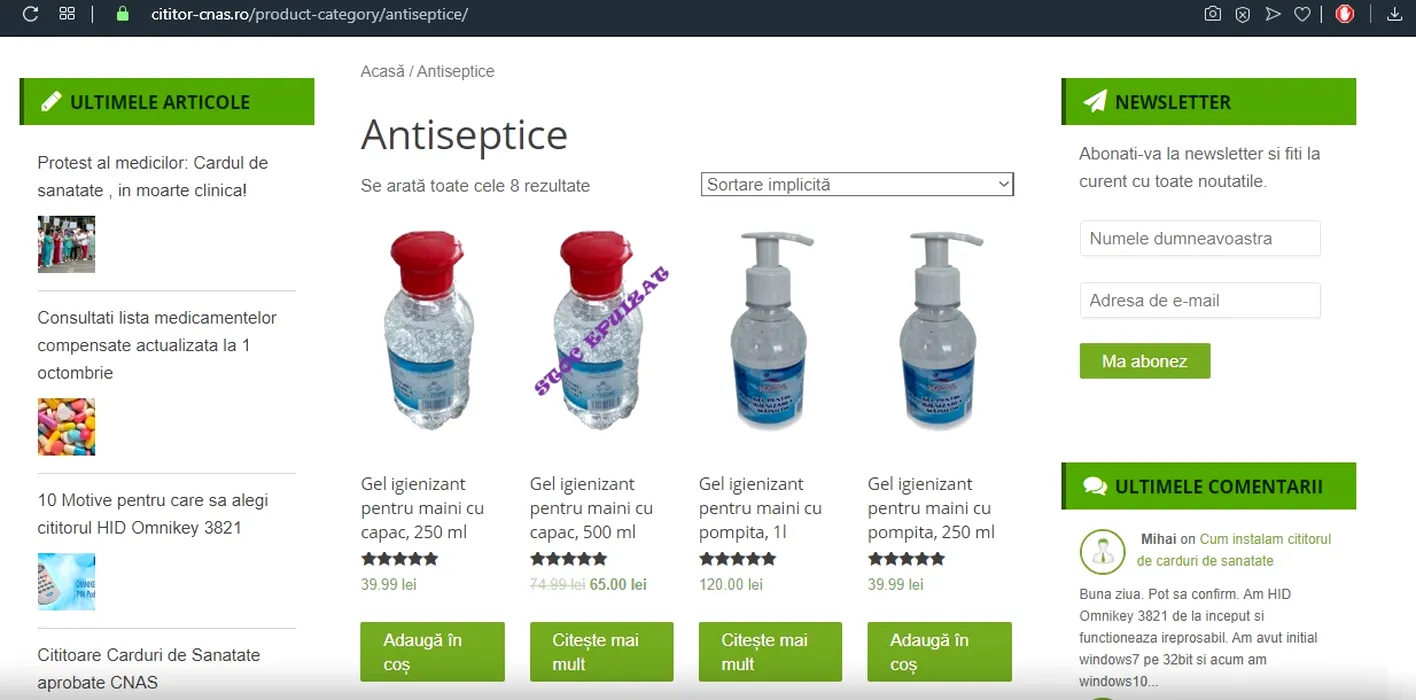Open article Protest al medicilor: Cardul de sanatate
The width and height of the screenshot is (1416, 700).
pyautogui.click(x=153, y=176)
